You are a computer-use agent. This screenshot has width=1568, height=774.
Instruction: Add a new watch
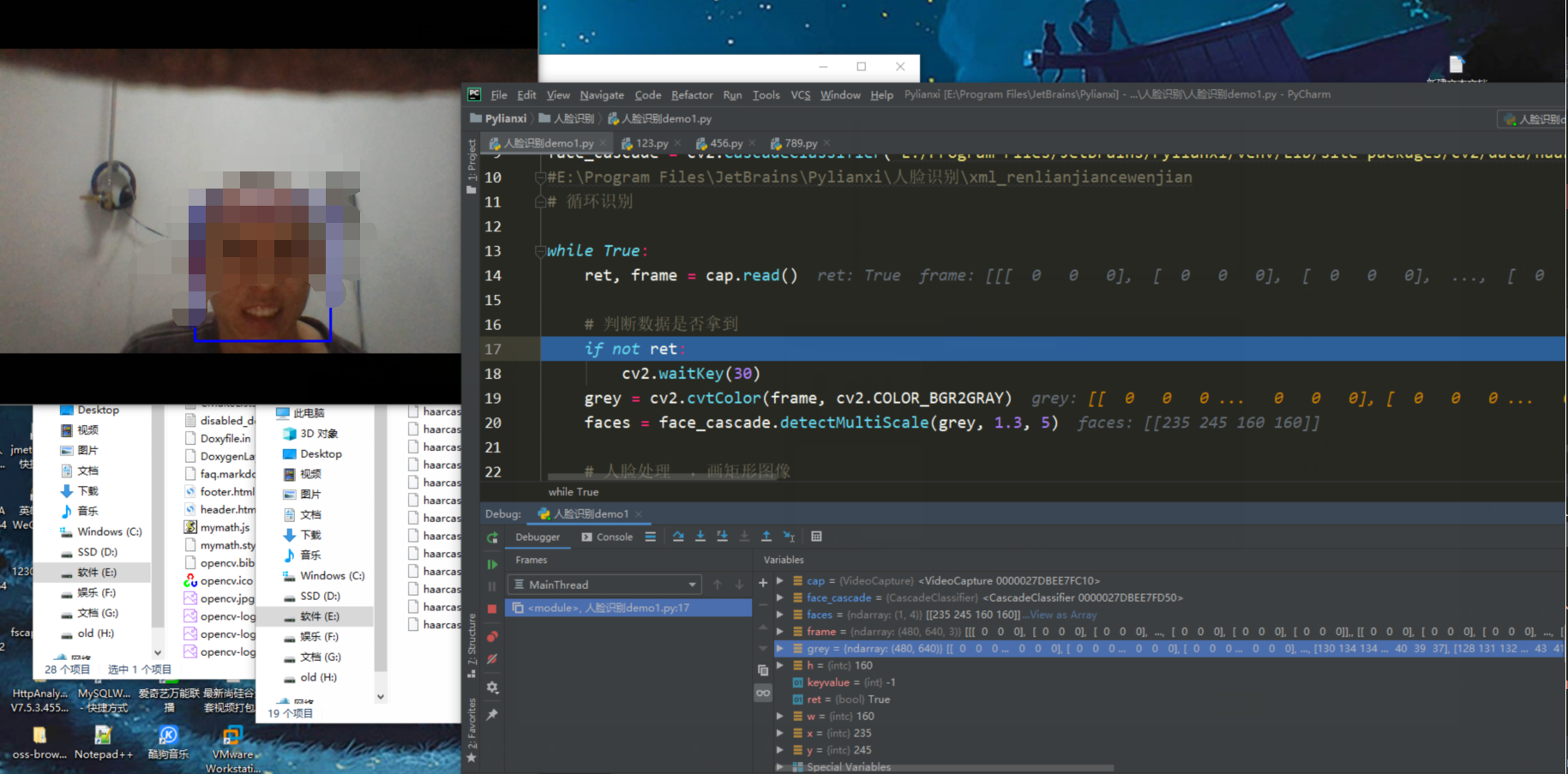pos(763,583)
